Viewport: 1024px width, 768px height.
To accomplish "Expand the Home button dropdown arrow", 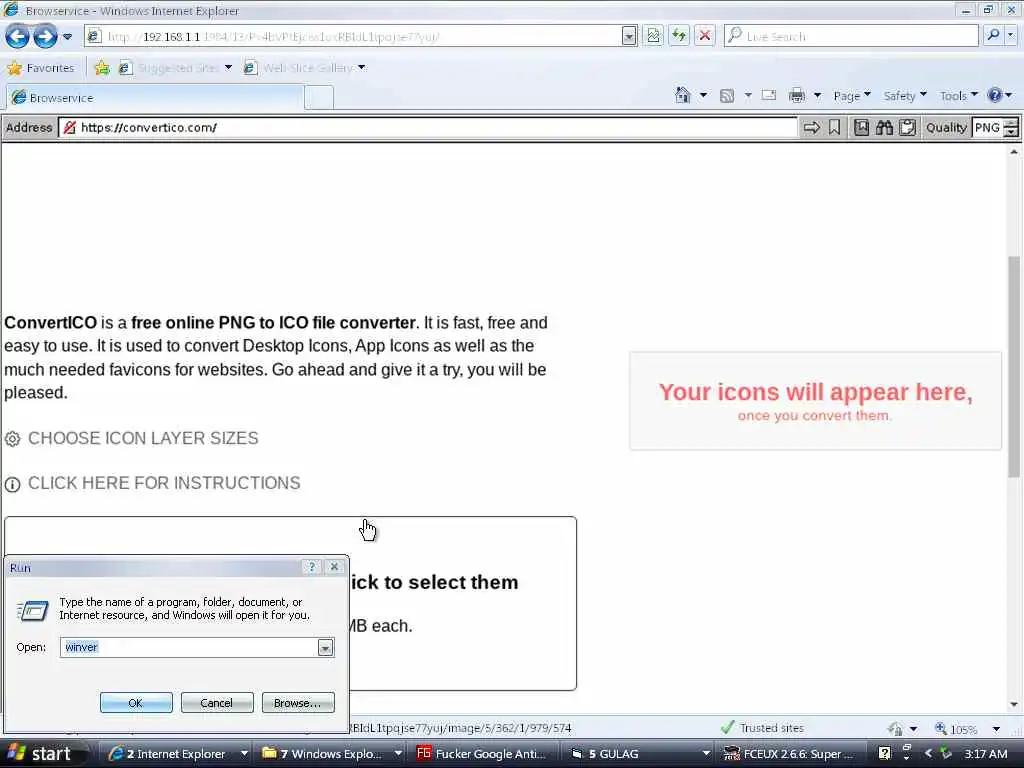I will click(703, 96).
